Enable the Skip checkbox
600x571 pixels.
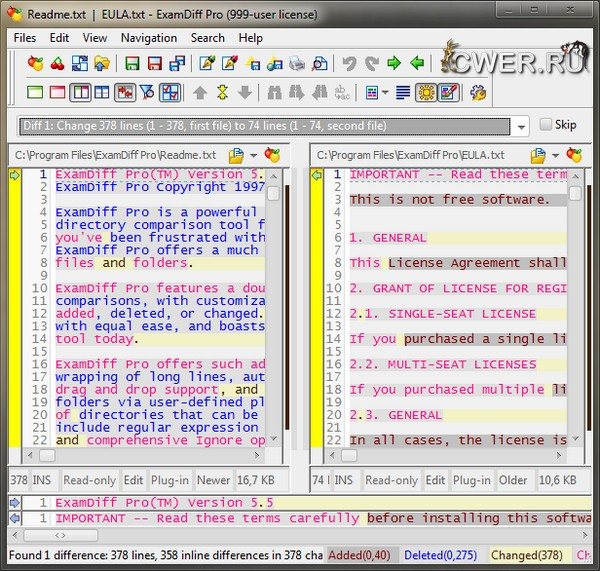click(546, 125)
